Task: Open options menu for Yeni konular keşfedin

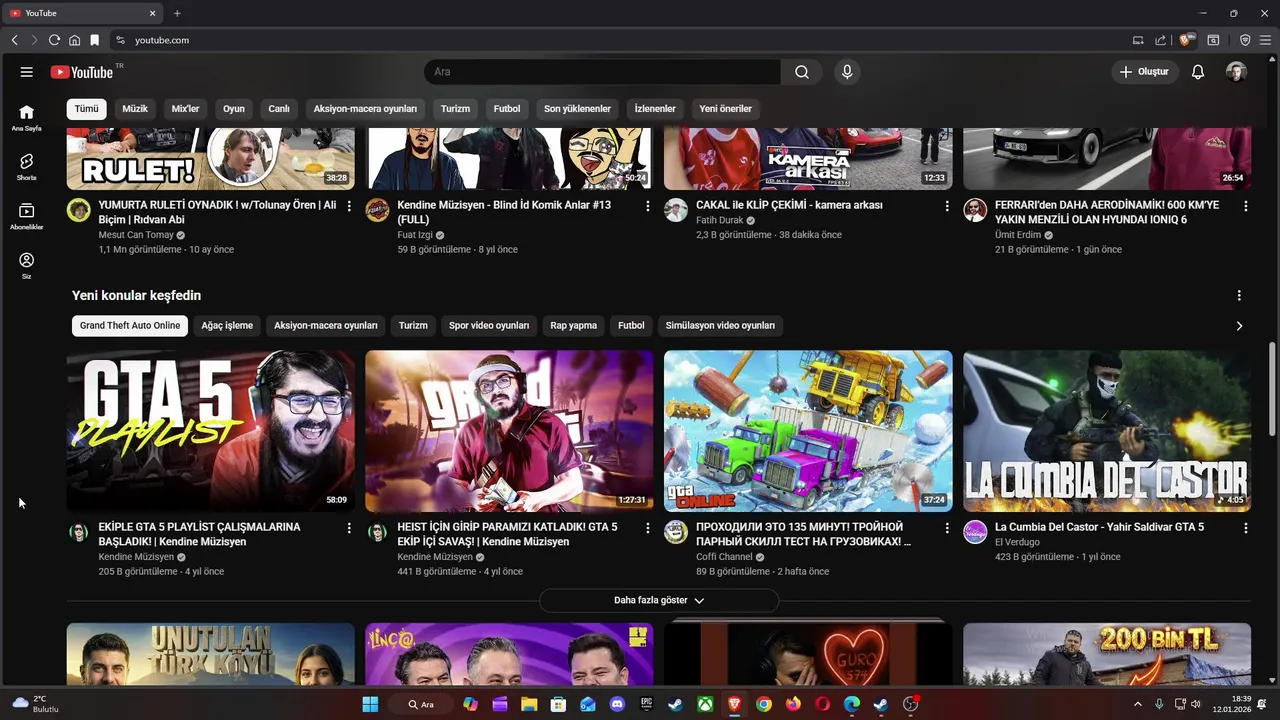Action: tap(1239, 296)
